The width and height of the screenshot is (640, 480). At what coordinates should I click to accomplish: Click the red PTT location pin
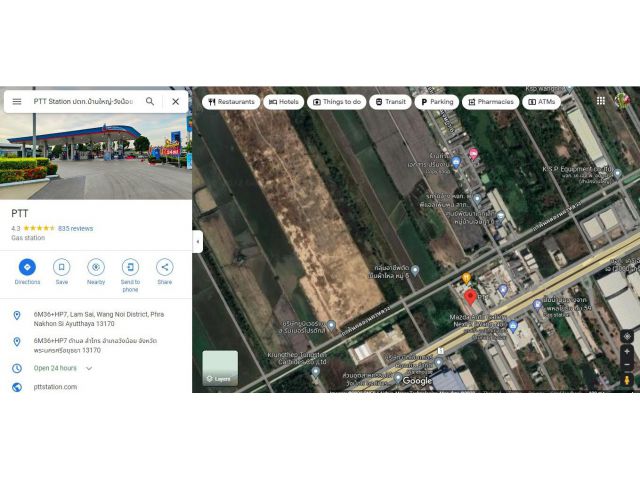[x=471, y=297]
